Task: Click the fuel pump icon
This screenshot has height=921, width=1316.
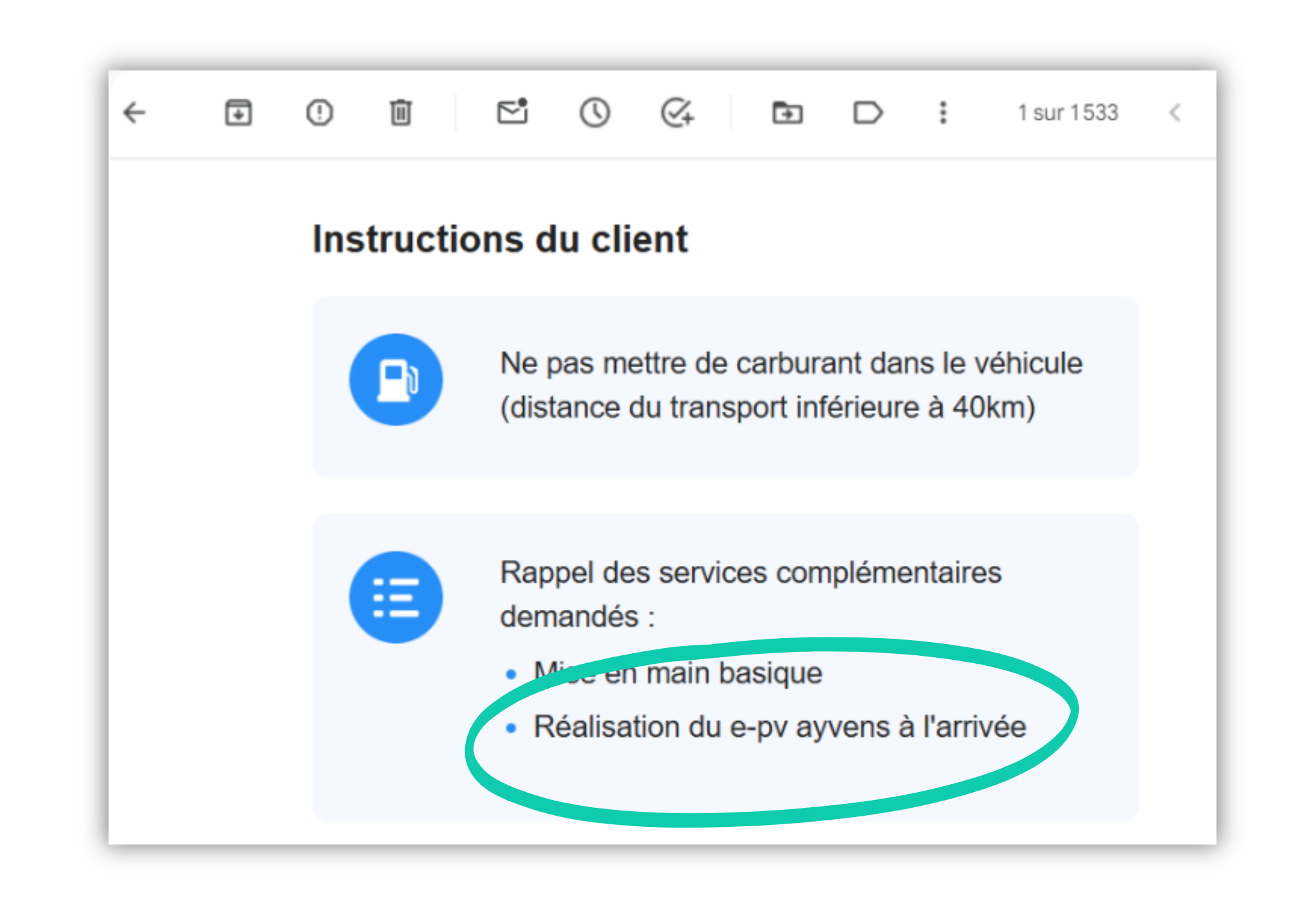Action: click(396, 380)
